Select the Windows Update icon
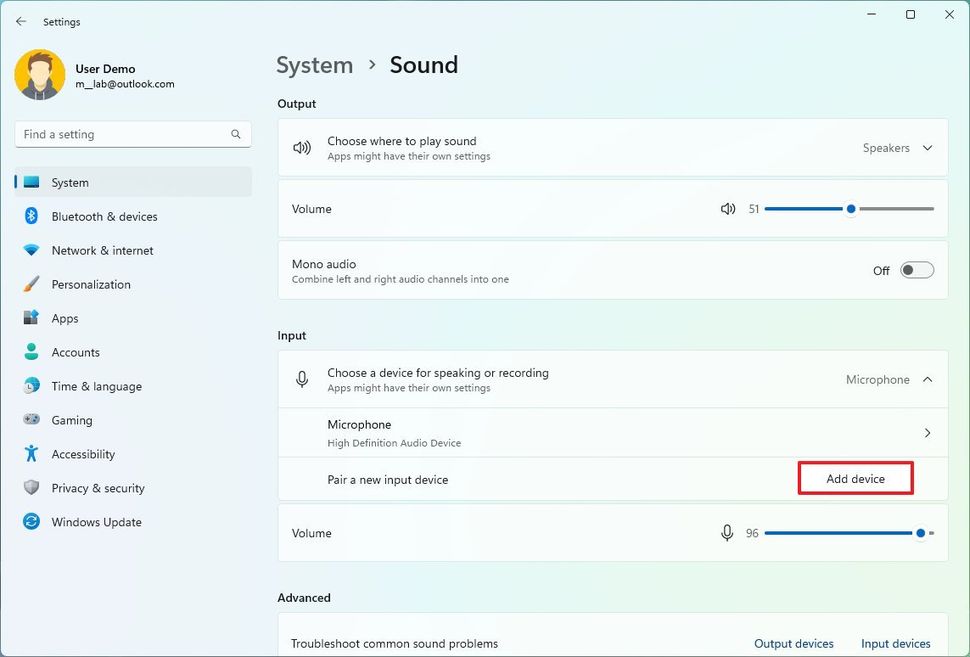This screenshot has width=970, height=657. click(x=31, y=522)
